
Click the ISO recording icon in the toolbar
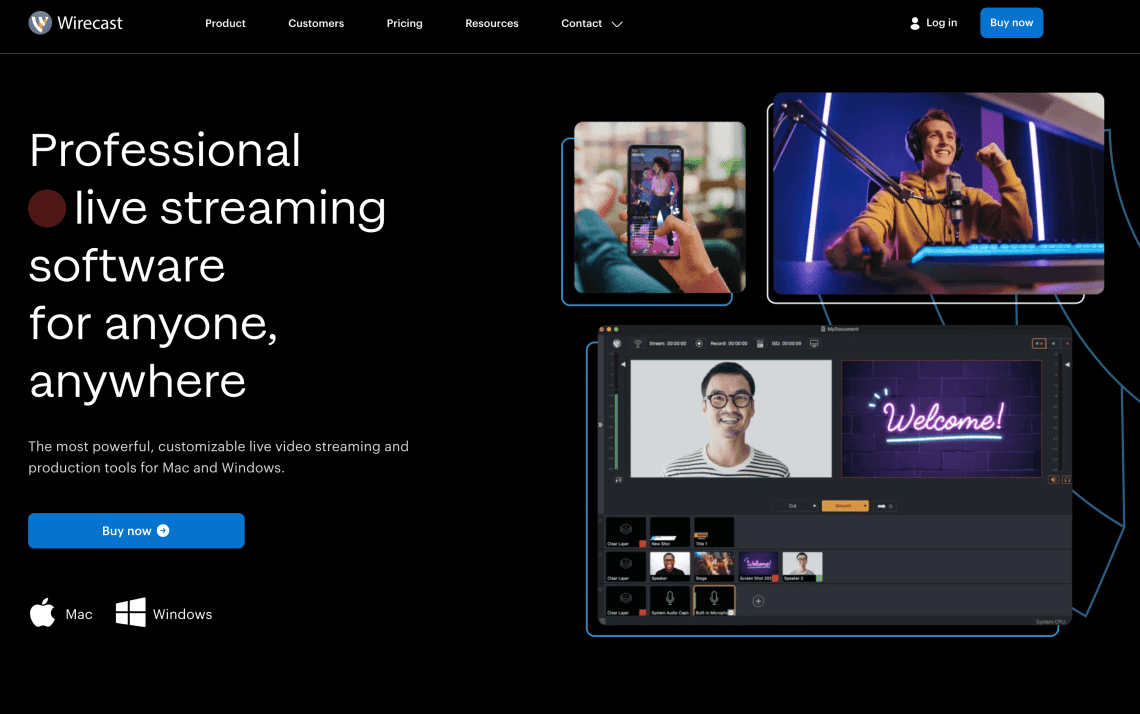pos(760,343)
